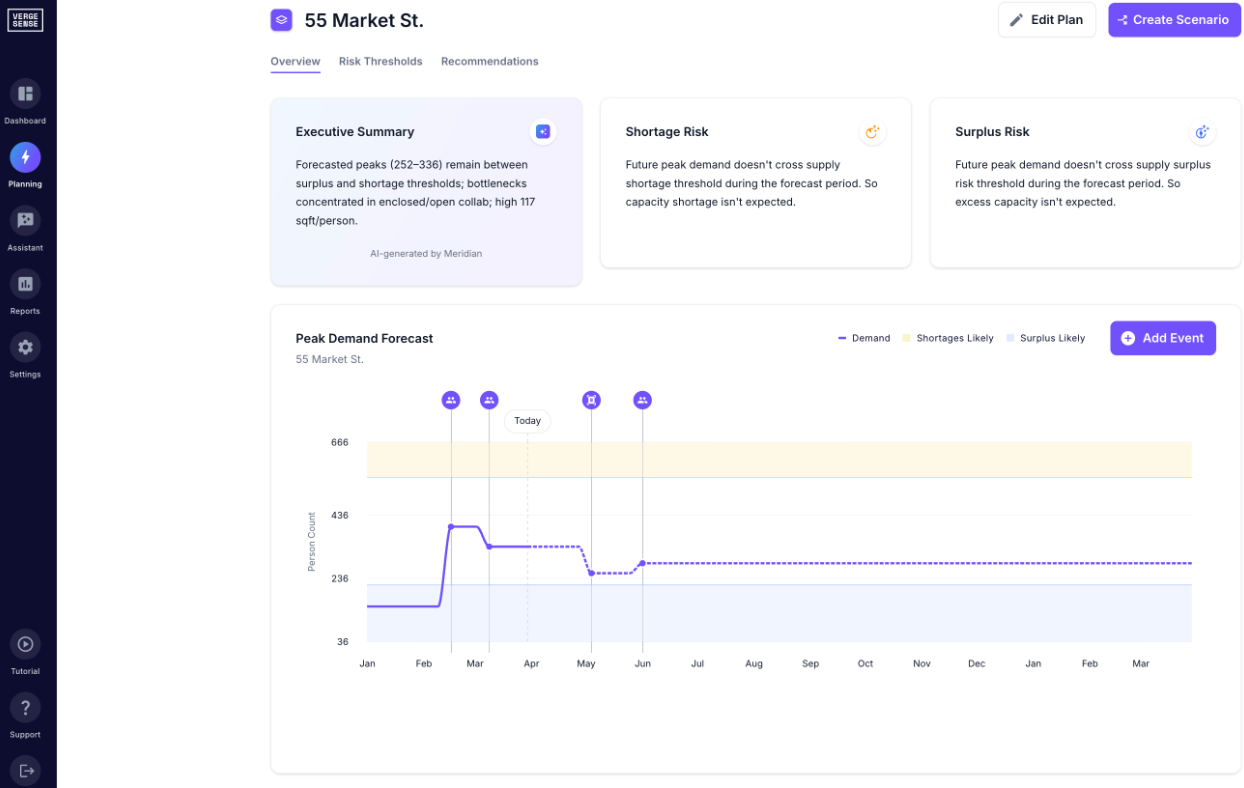Open the Assistant chat icon

tap(25, 220)
